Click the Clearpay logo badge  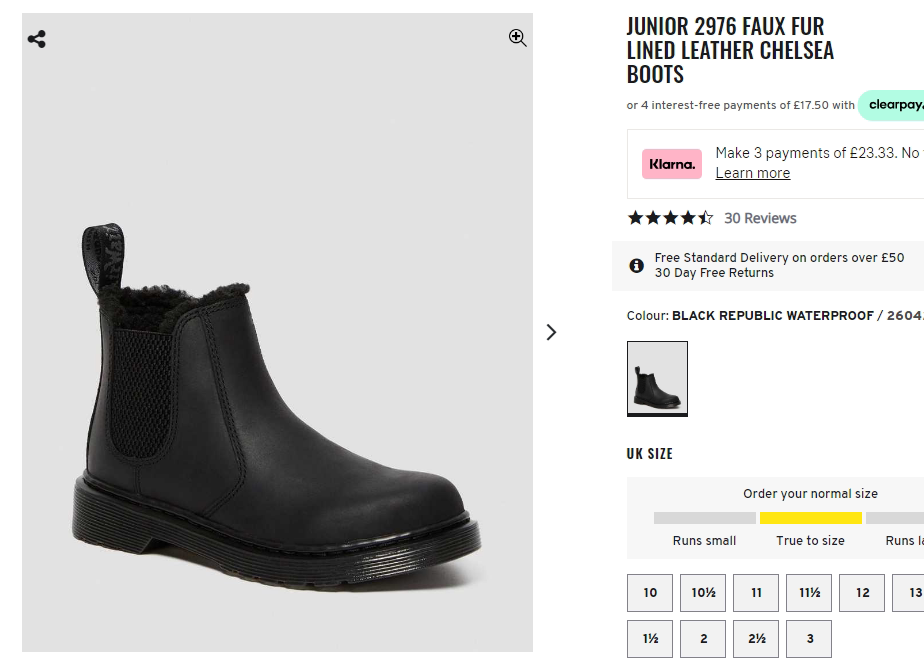point(893,105)
